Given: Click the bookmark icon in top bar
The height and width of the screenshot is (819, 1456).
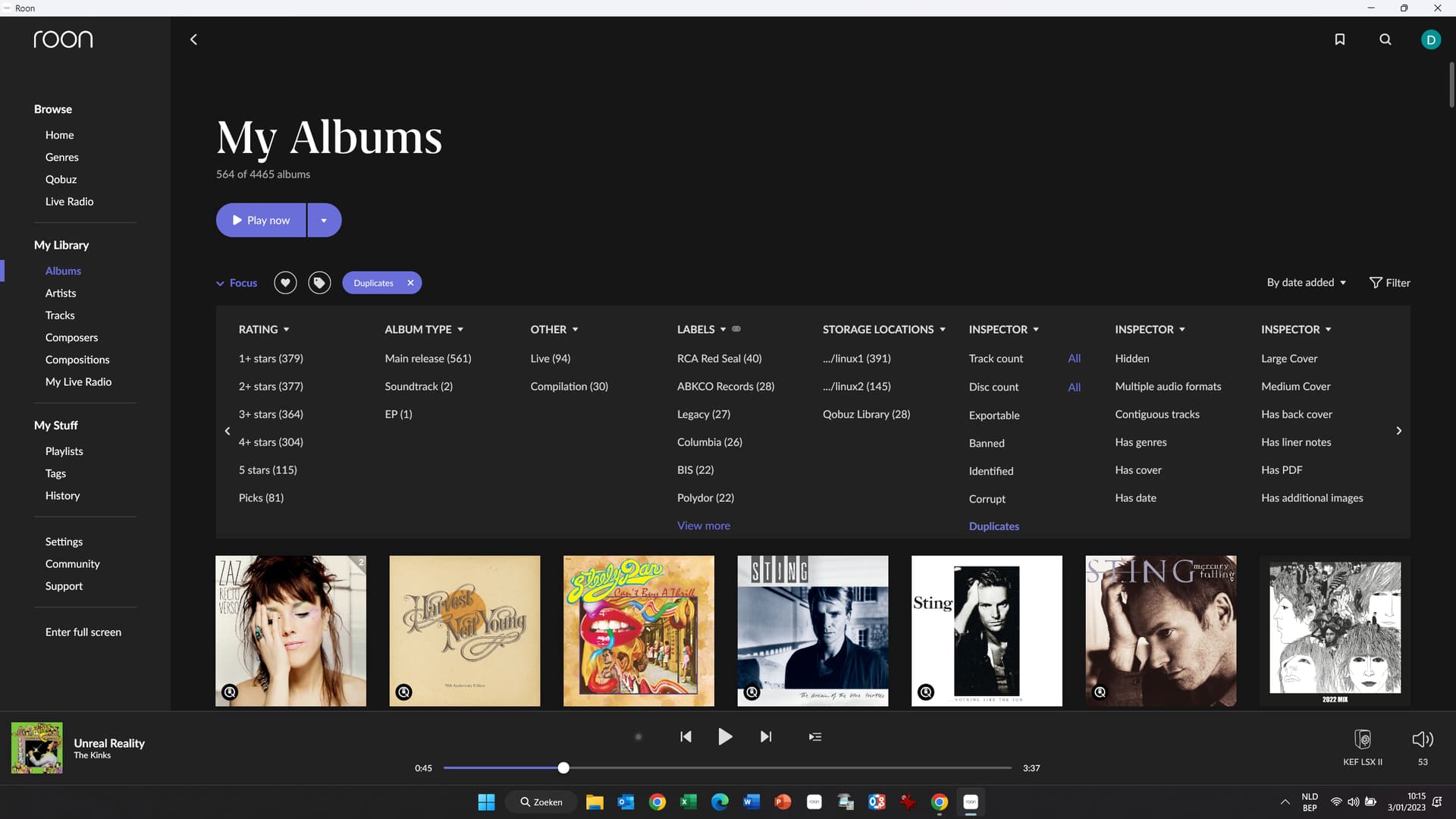Looking at the screenshot, I should tap(1339, 39).
